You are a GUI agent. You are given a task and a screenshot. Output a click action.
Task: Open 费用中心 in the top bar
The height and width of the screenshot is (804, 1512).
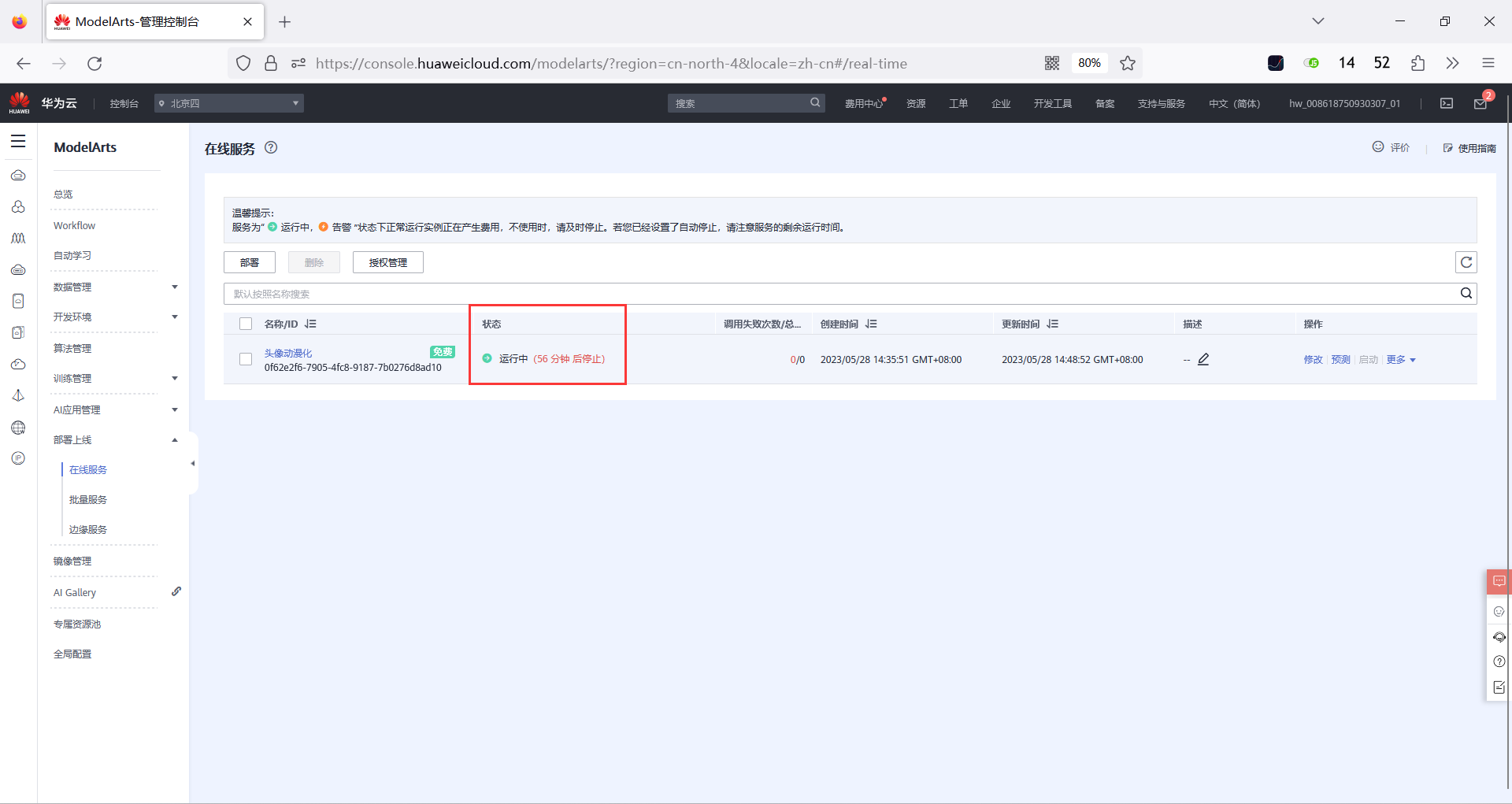864,104
